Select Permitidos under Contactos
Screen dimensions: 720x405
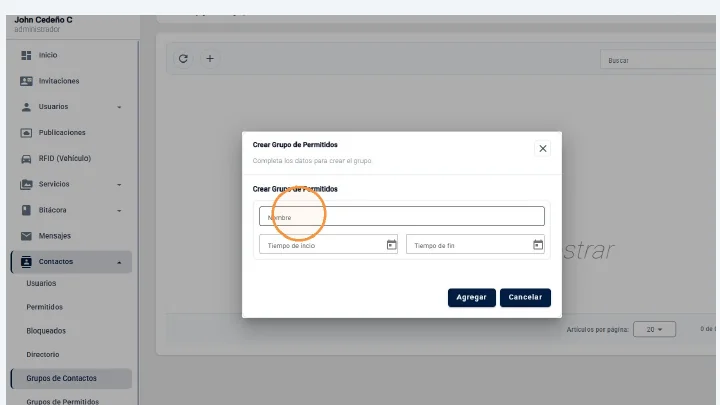point(45,307)
